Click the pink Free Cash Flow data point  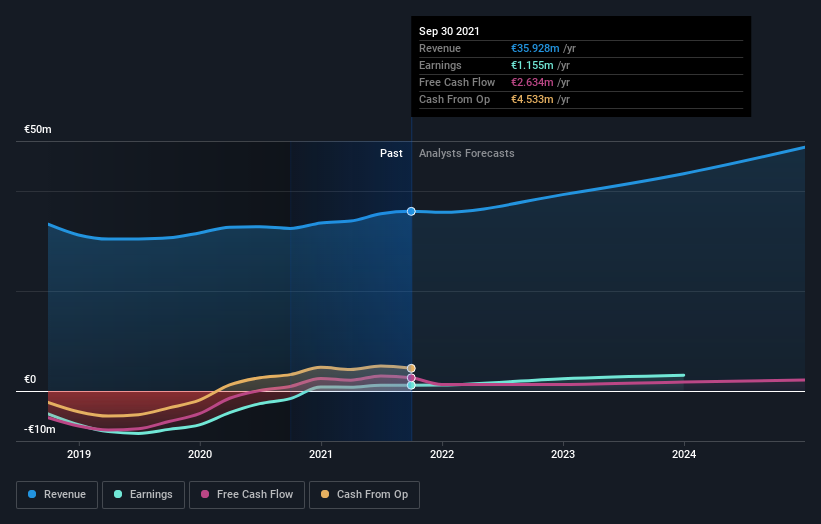(x=411, y=378)
